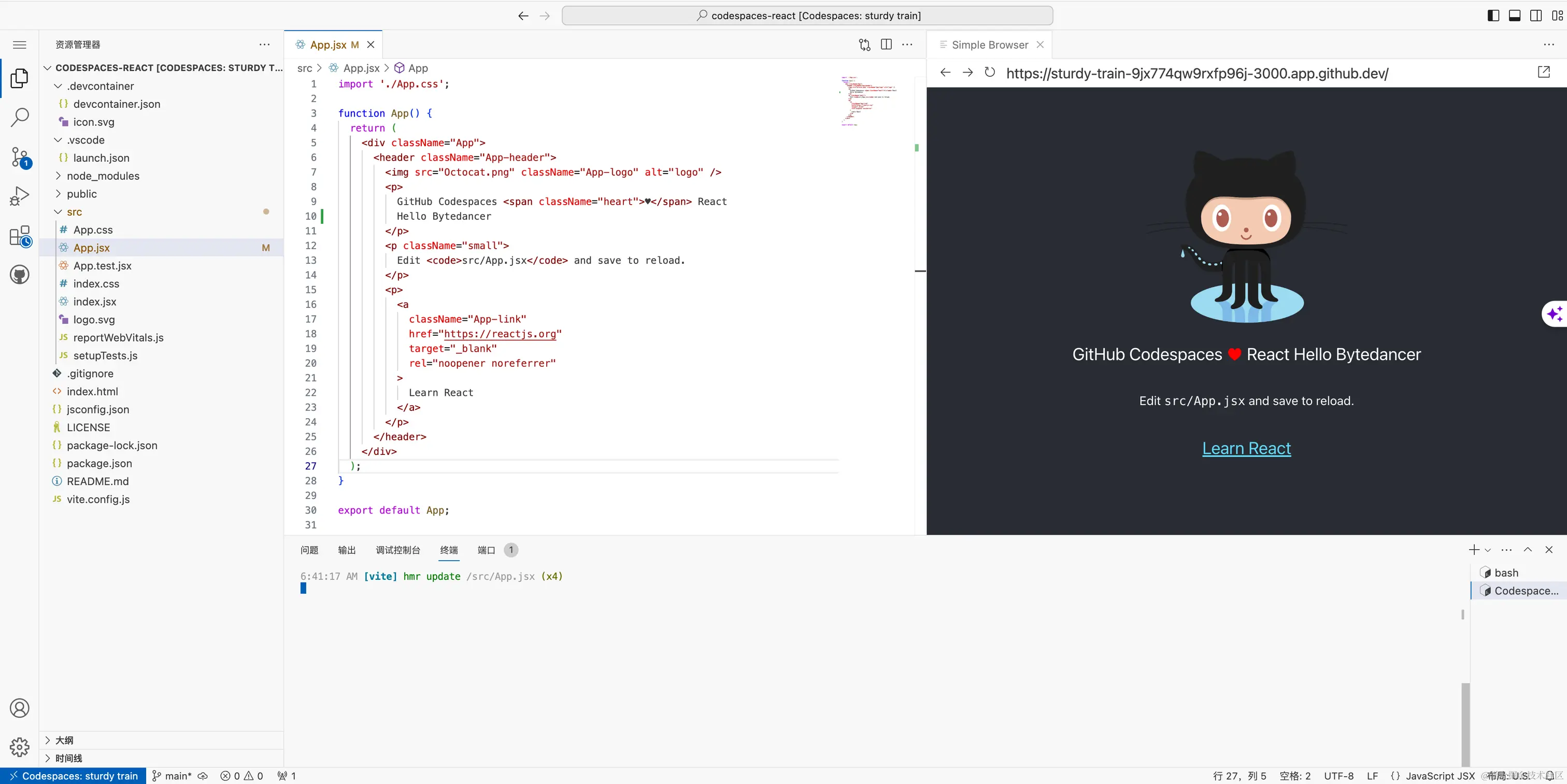Screen dimensions: 1567x784
Task: Open the Extensions view
Action: point(20,236)
